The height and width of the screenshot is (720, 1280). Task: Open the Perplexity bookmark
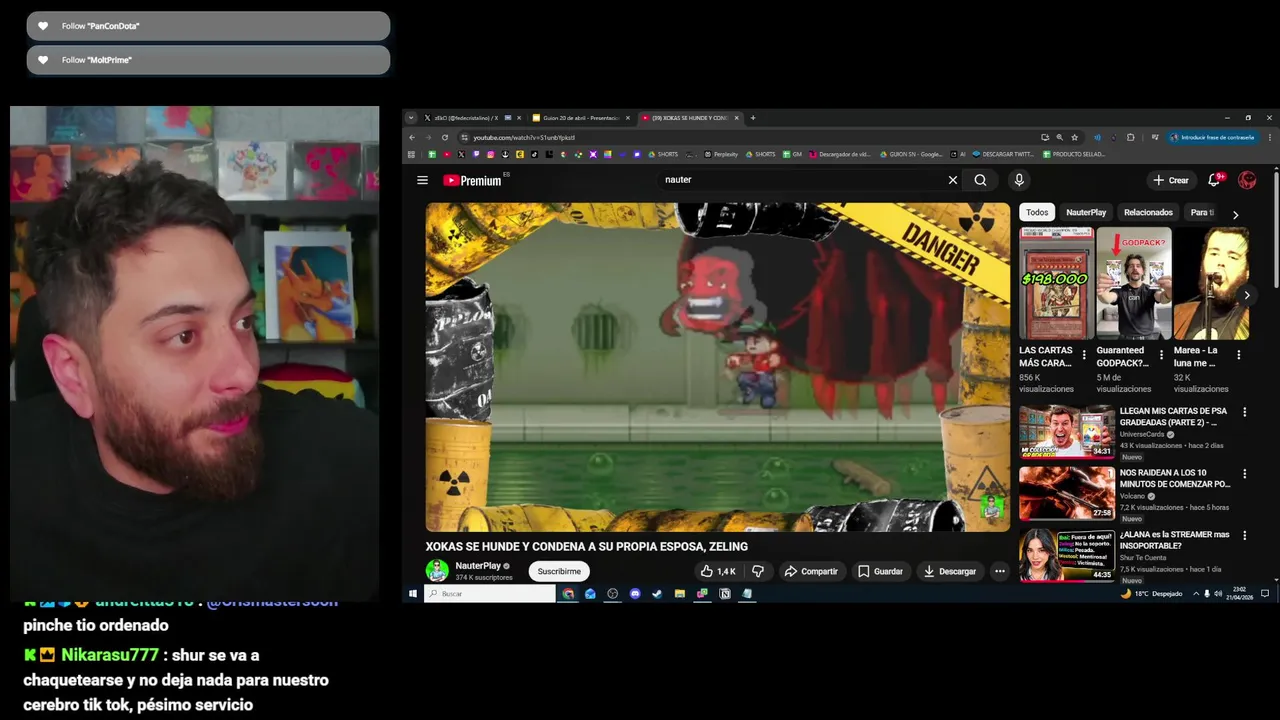720,154
